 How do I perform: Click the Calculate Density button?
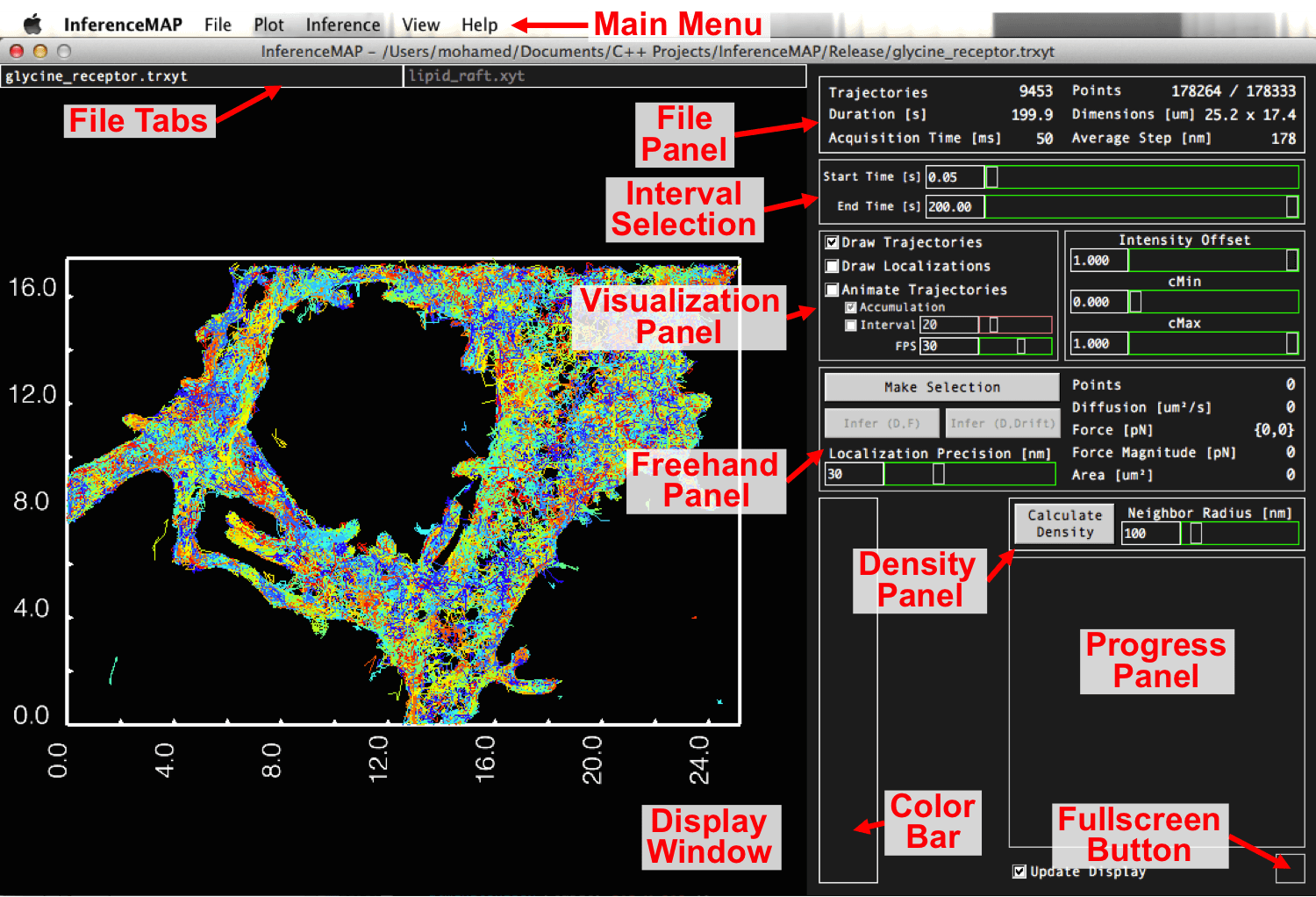[1064, 524]
